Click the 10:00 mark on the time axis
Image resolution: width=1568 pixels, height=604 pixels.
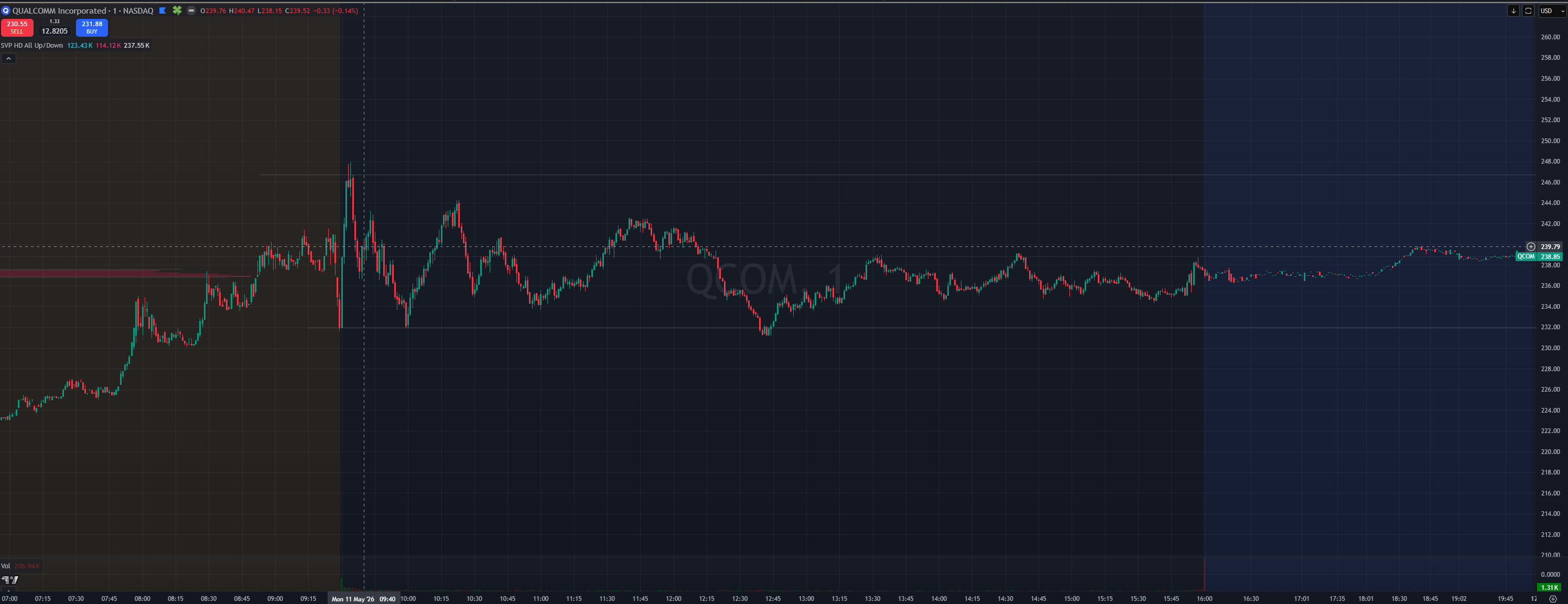[x=408, y=599]
